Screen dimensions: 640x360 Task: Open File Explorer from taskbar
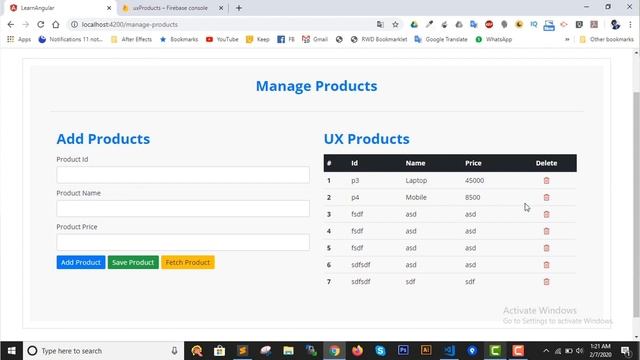(288, 351)
